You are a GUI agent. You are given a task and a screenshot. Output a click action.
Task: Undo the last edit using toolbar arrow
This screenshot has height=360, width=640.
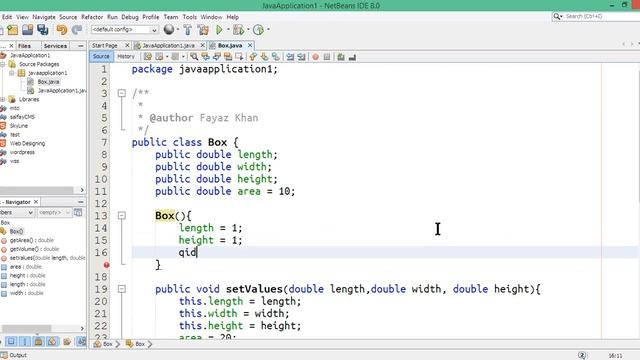click(x=62, y=29)
